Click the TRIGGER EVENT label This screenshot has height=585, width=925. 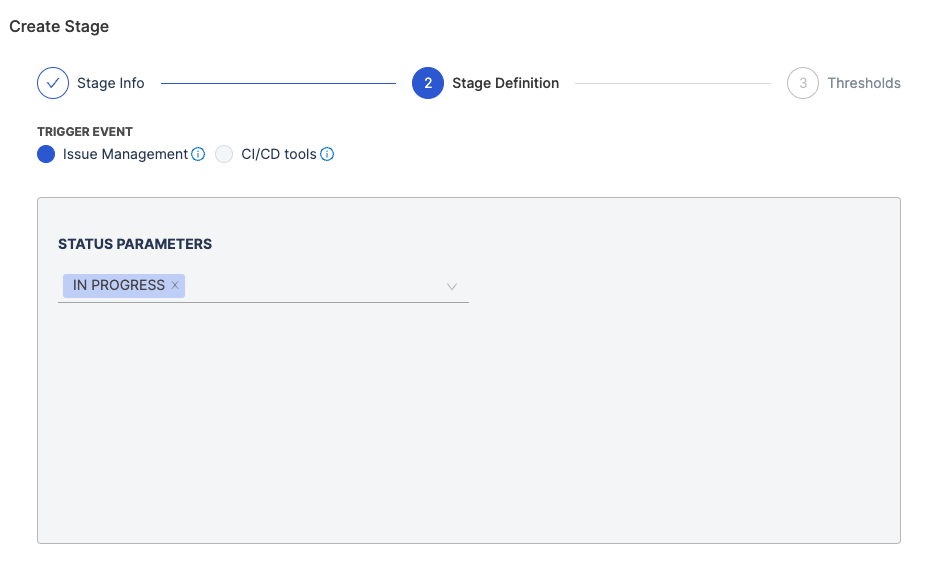pos(85,132)
